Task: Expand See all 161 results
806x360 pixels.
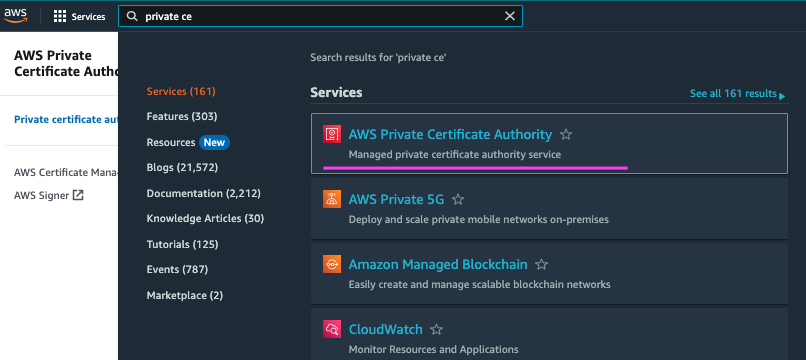Action: coord(737,94)
